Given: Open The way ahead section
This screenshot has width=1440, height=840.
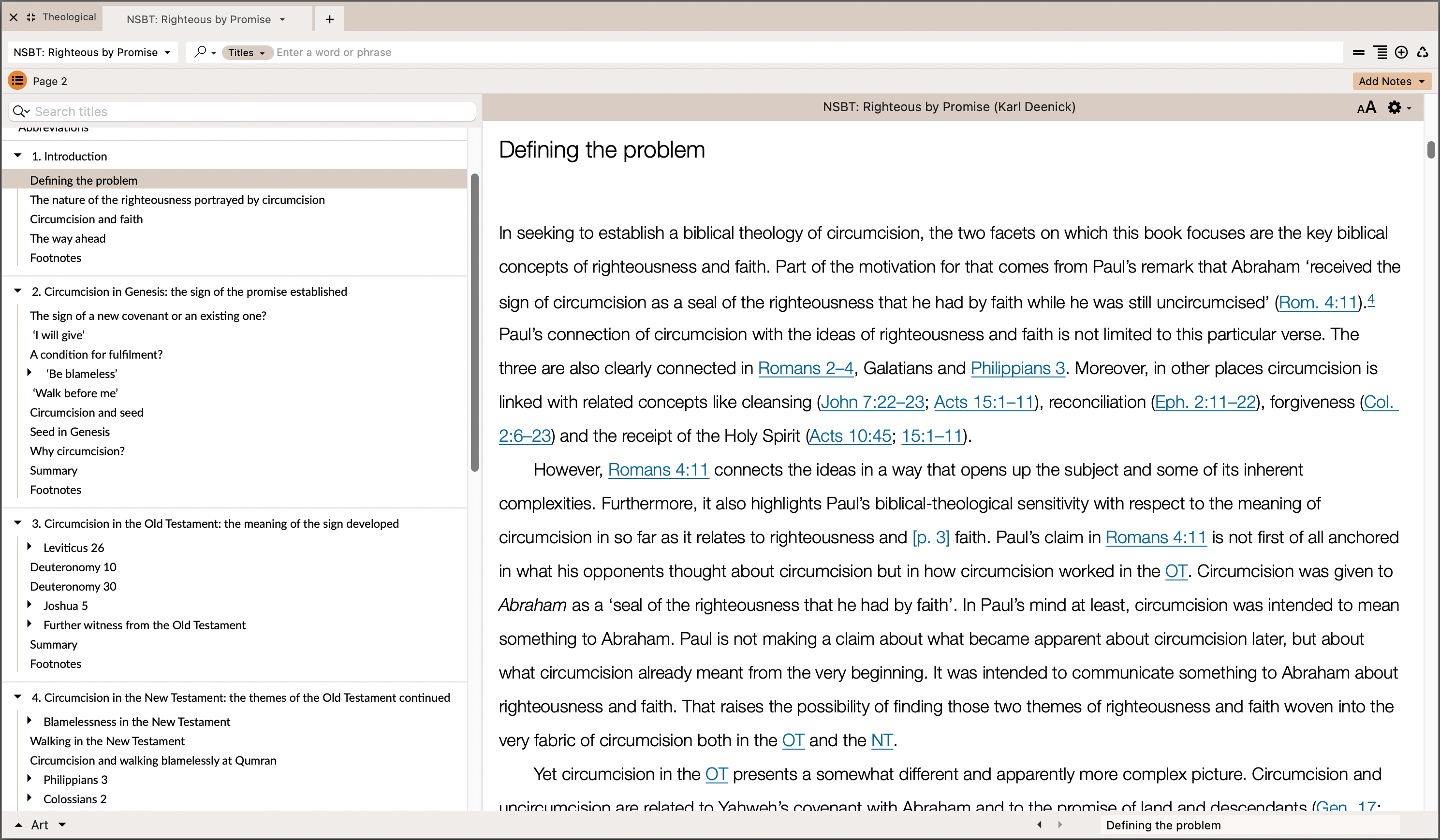Looking at the screenshot, I should (67, 239).
